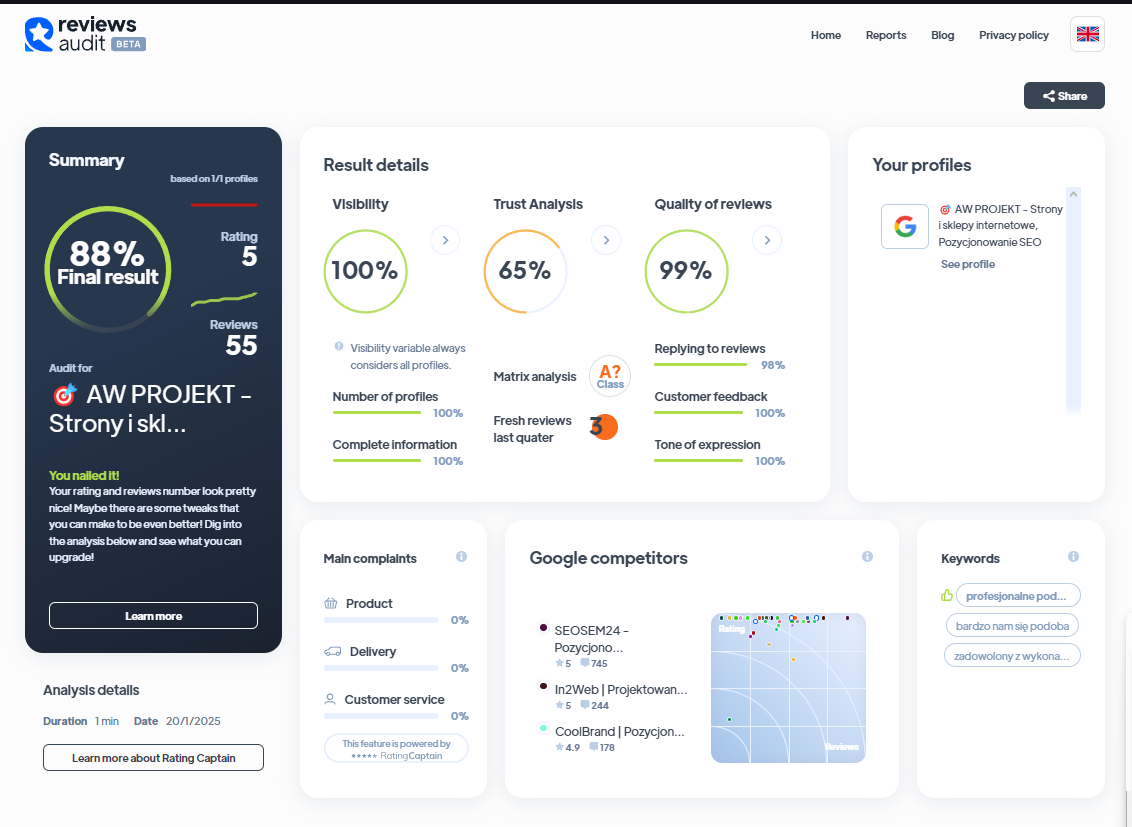Click the A? Class matrix badge
The image size is (1132, 827).
point(610,376)
